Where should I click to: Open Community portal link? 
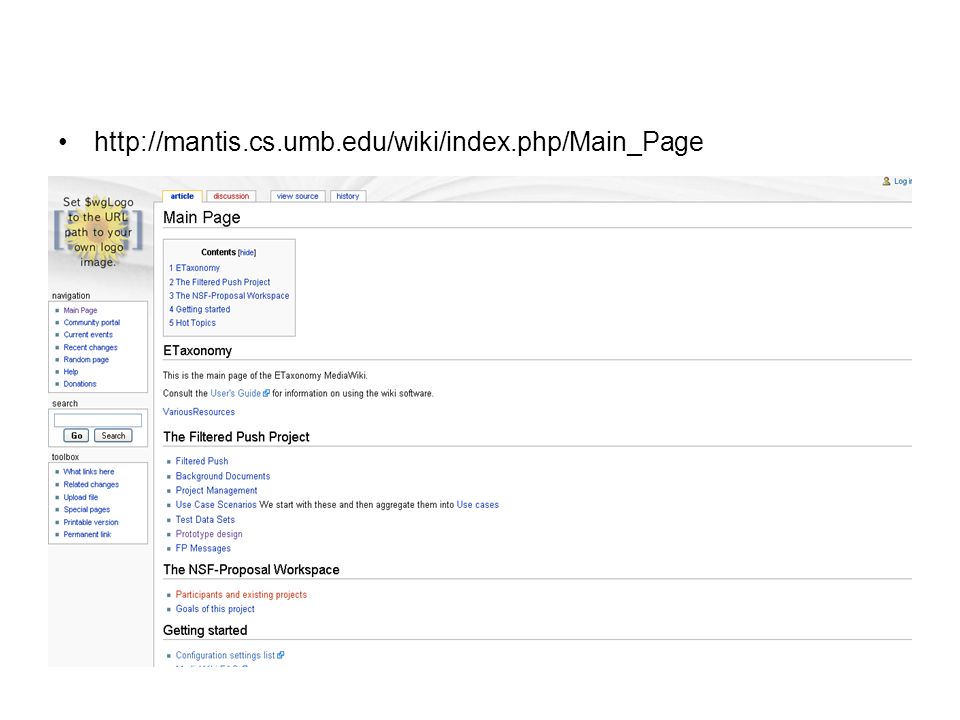(92, 323)
